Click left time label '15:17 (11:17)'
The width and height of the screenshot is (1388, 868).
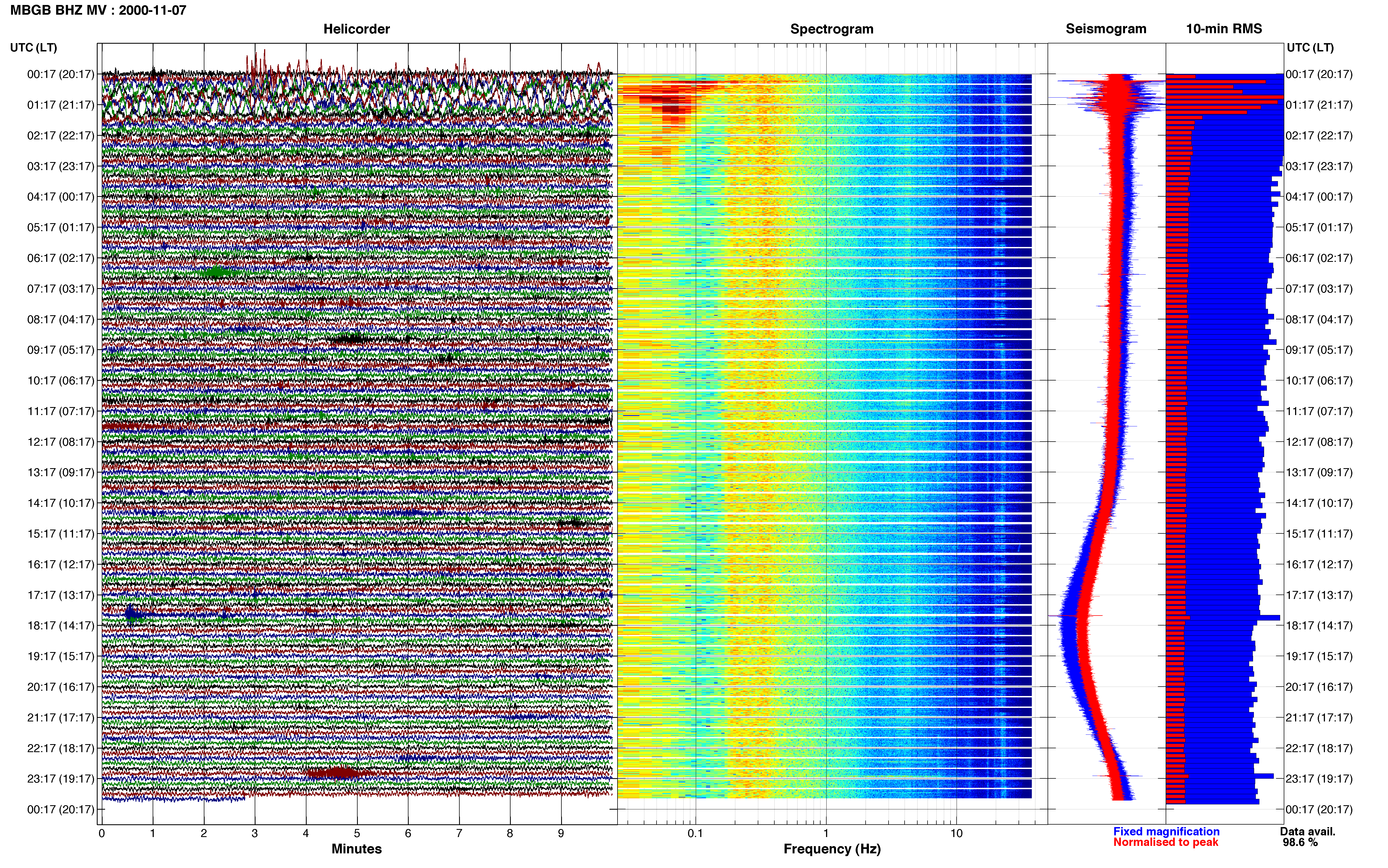tap(60, 533)
